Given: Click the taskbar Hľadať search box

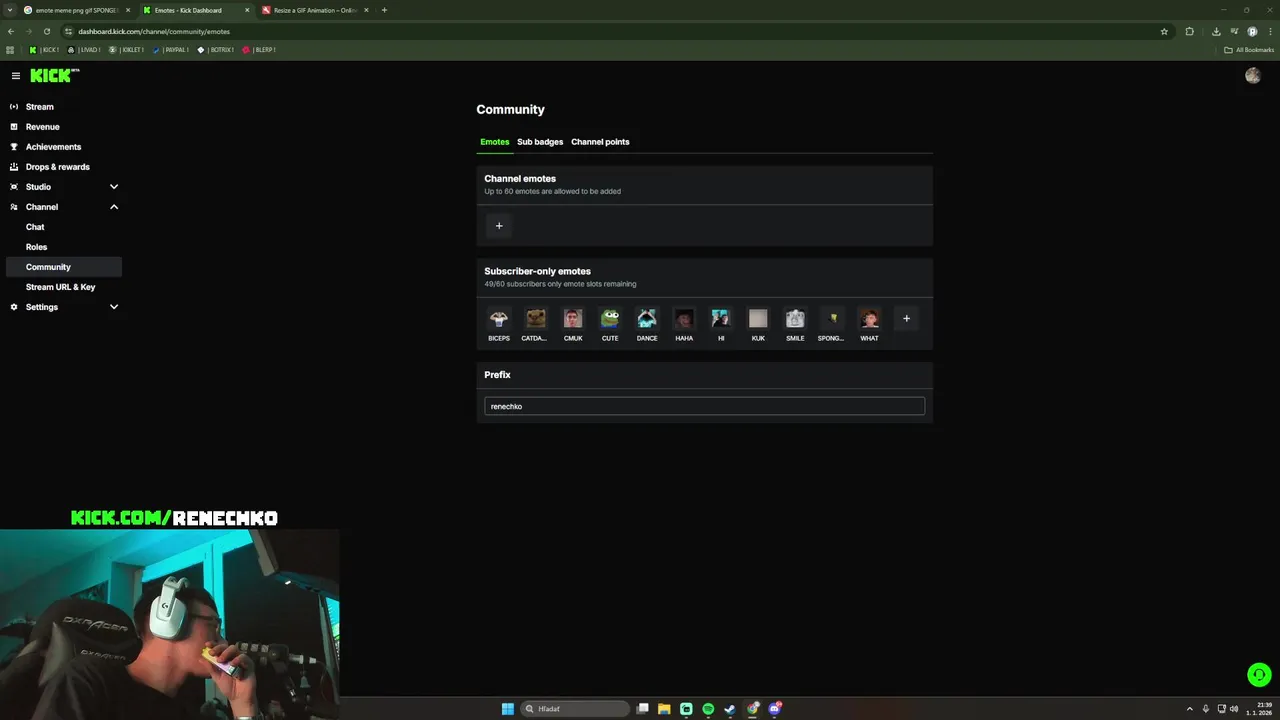Looking at the screenshot, I should [x=575, y=709].
